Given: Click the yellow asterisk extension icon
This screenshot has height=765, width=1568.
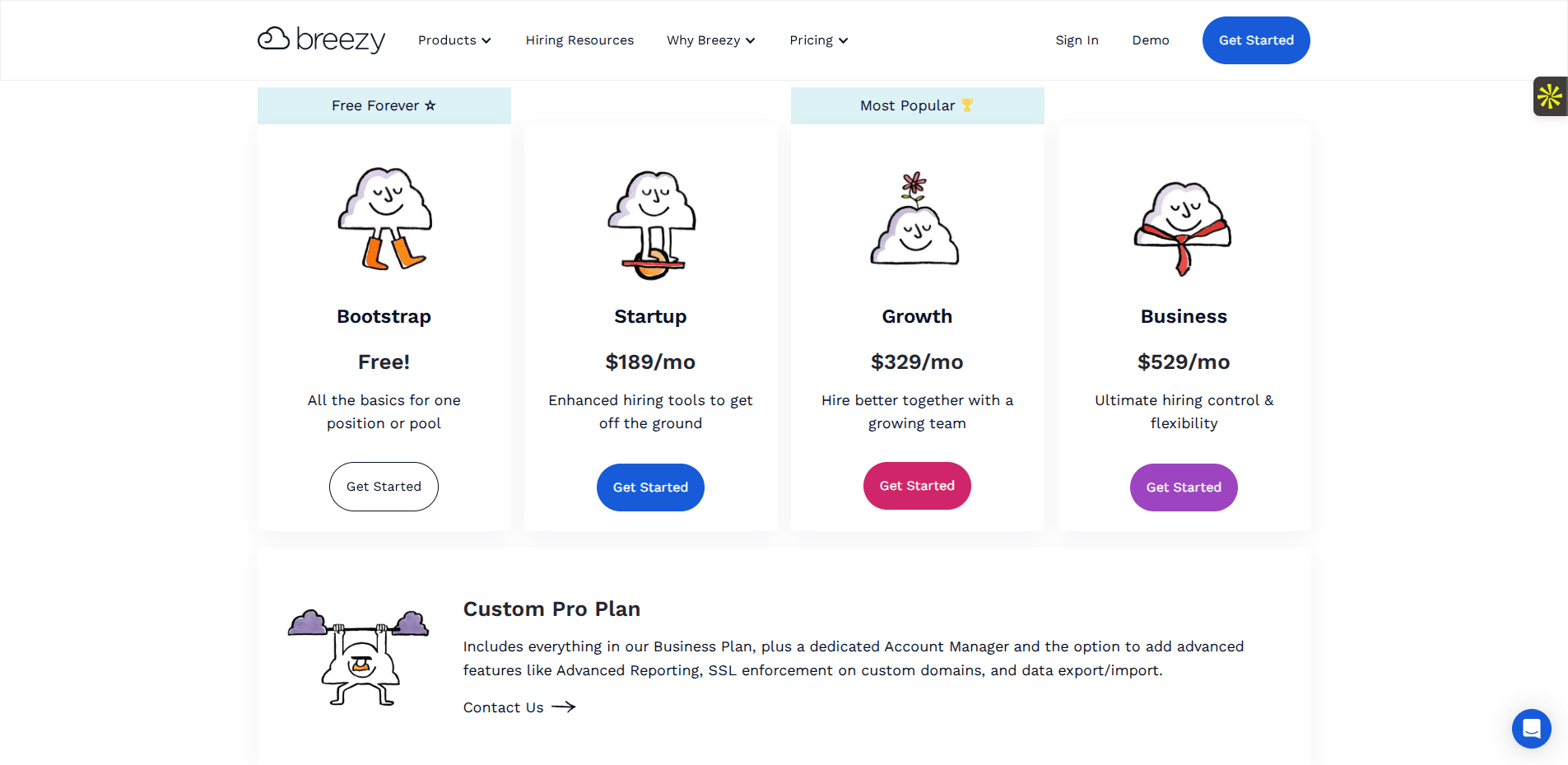Looking at the screenshot, I should 1550,96.
